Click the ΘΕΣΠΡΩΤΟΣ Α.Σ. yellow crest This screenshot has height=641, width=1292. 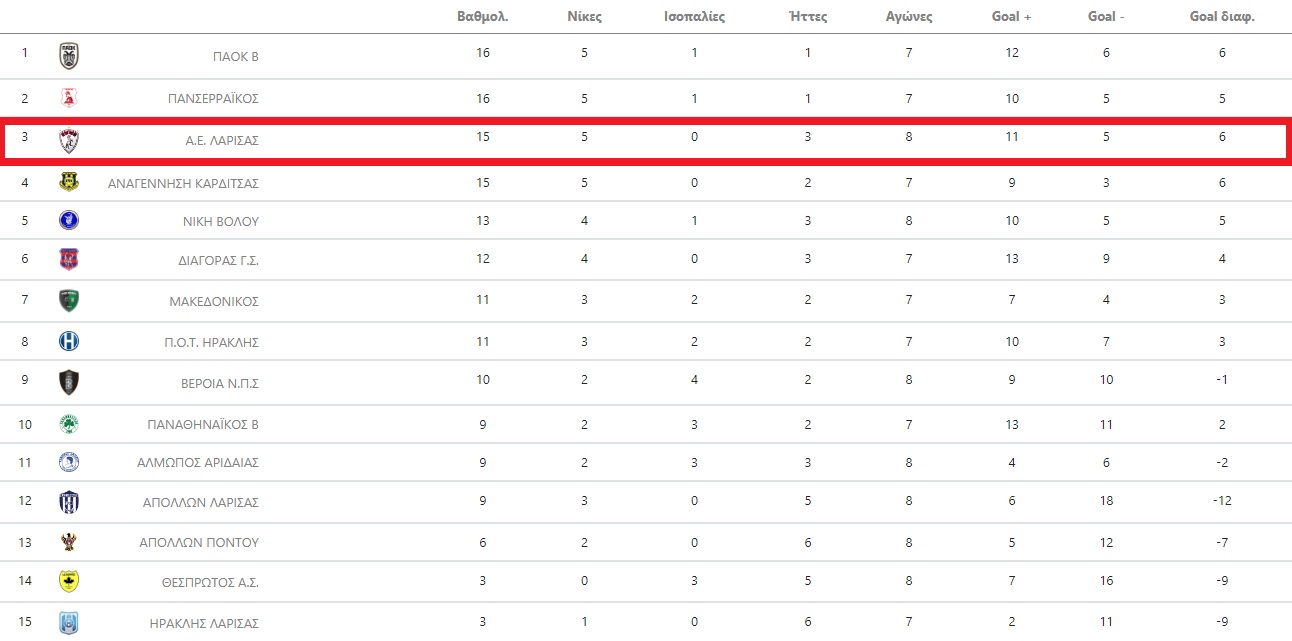click(69, 581)
